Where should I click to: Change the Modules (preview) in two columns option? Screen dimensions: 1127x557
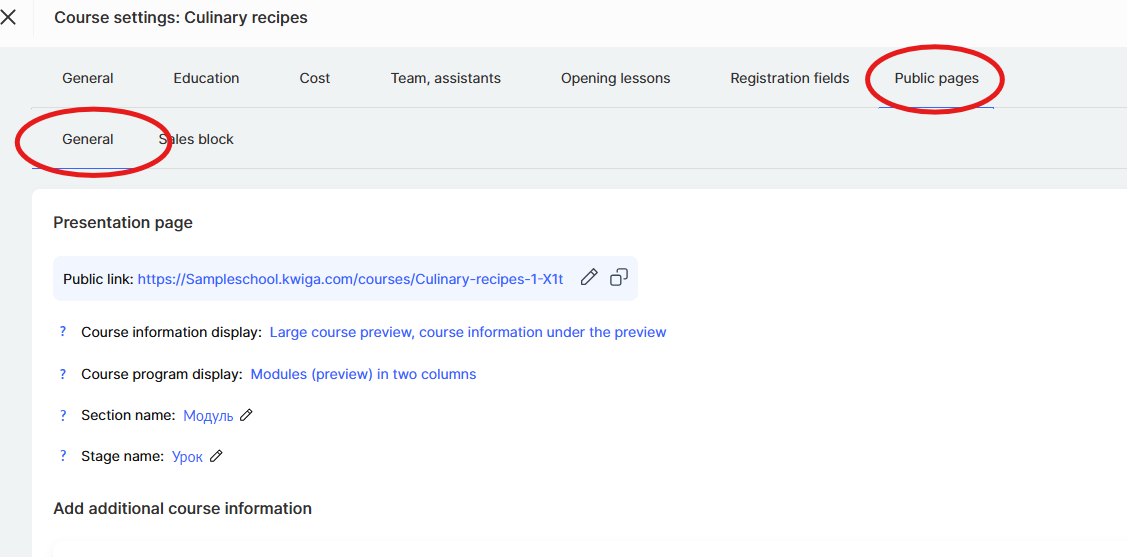(363, 374)
